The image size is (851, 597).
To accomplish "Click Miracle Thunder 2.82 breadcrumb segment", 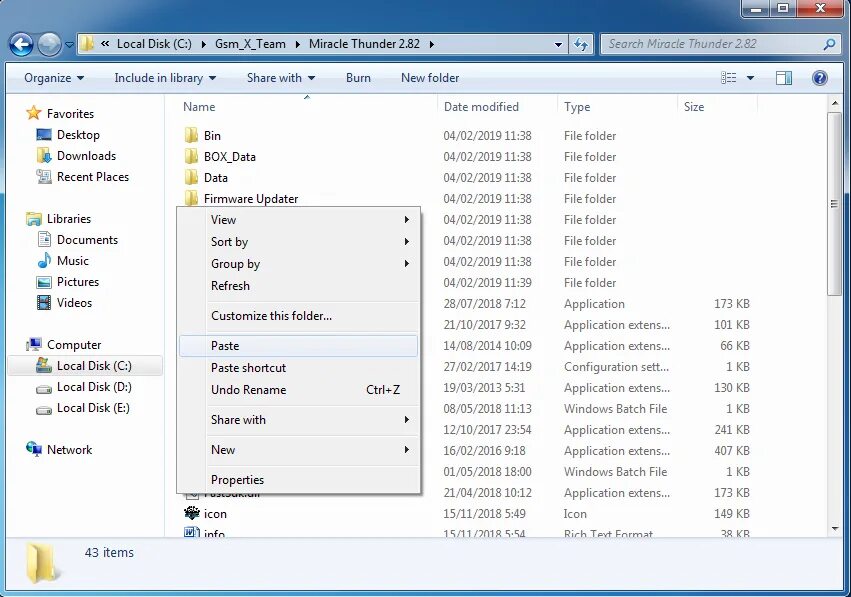I will point(364,44).
